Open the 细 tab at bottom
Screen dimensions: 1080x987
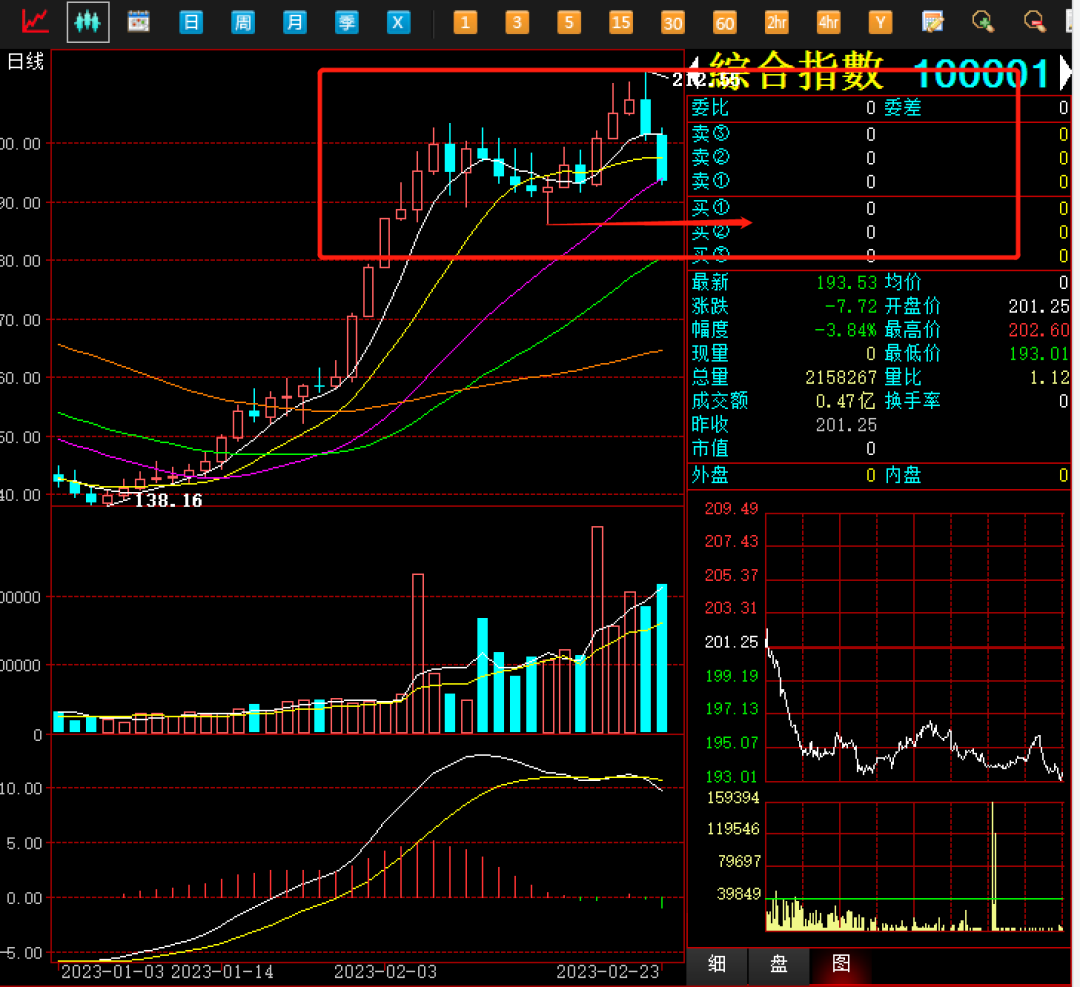coord(717,964)
